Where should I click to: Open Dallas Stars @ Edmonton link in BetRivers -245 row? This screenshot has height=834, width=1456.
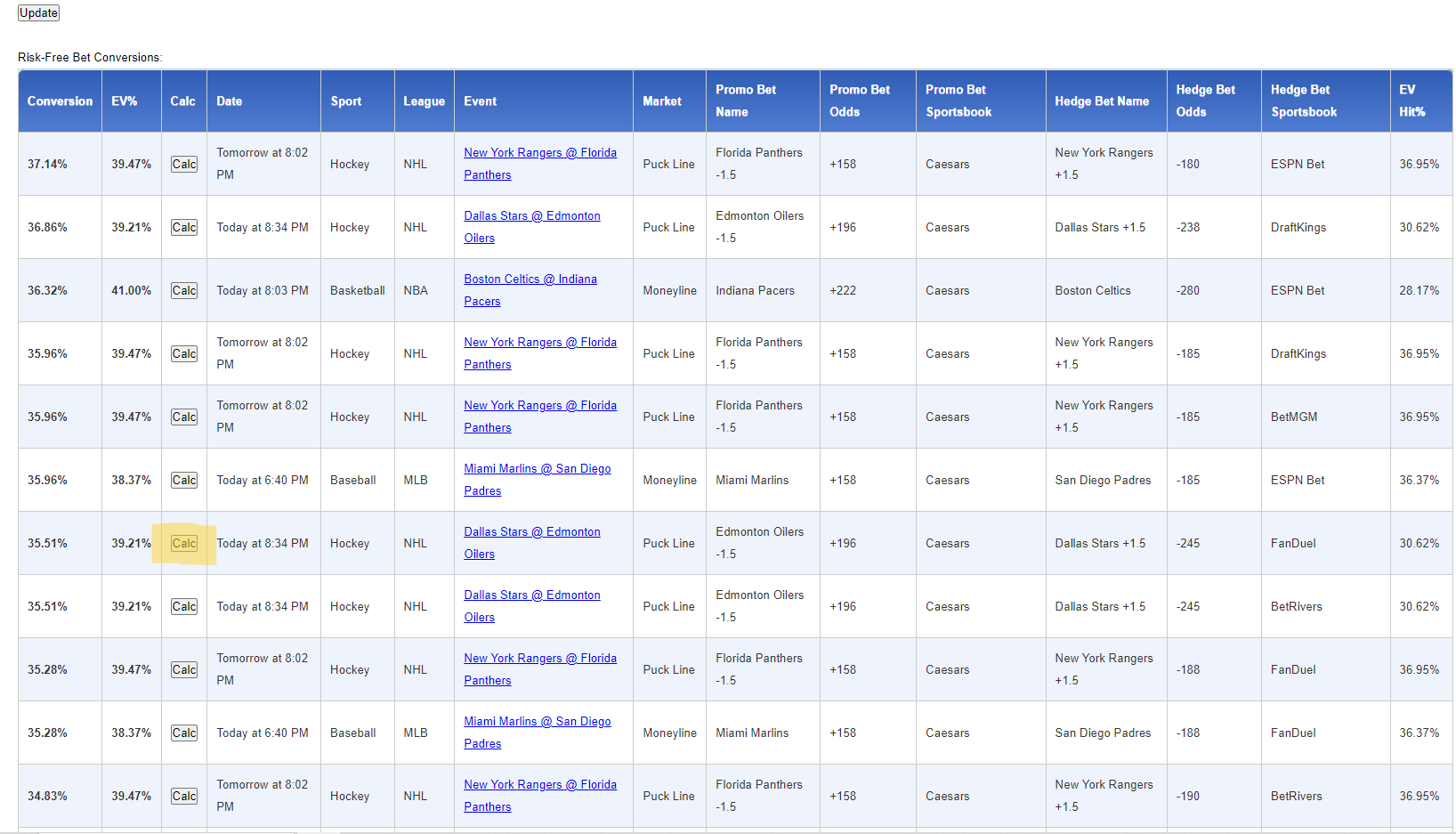(x=532, y=606)
